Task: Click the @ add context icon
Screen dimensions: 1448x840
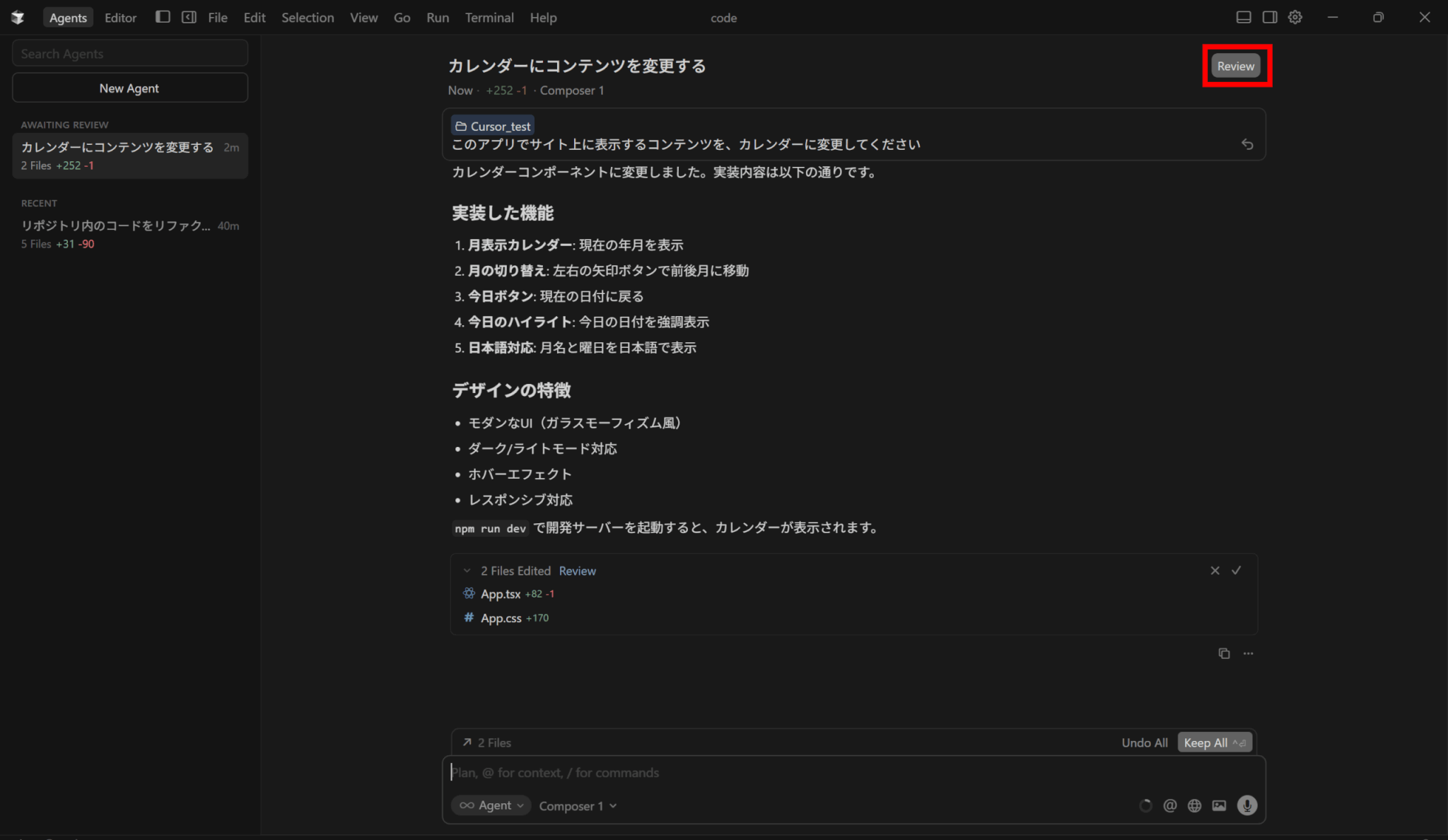Action: point(1169,805)
